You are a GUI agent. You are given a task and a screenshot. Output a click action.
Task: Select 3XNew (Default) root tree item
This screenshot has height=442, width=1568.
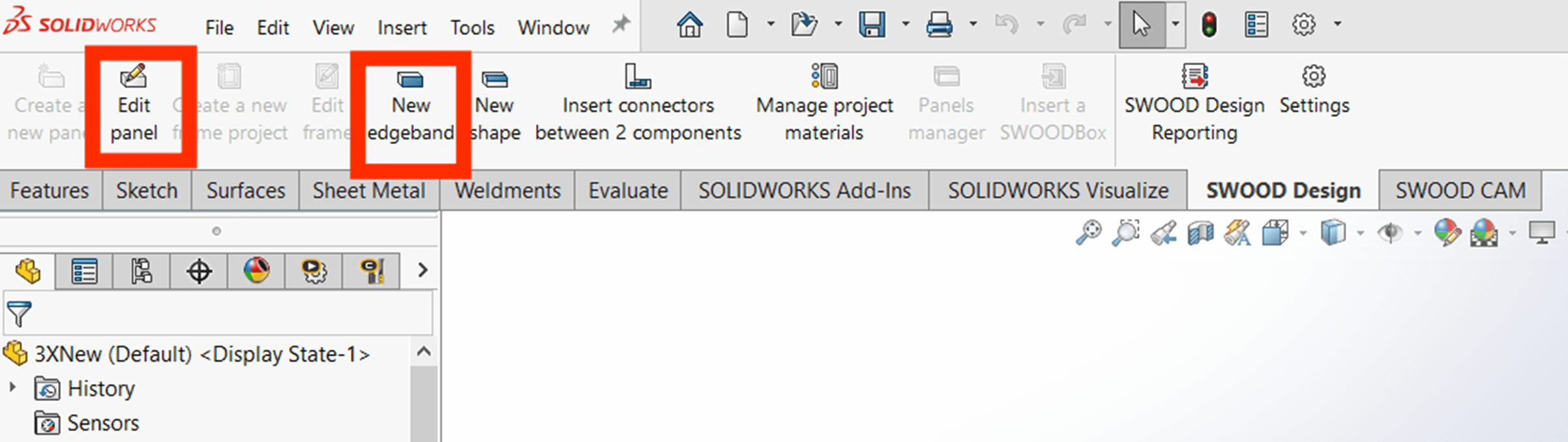pyautogui.click(x=186, y=354)
